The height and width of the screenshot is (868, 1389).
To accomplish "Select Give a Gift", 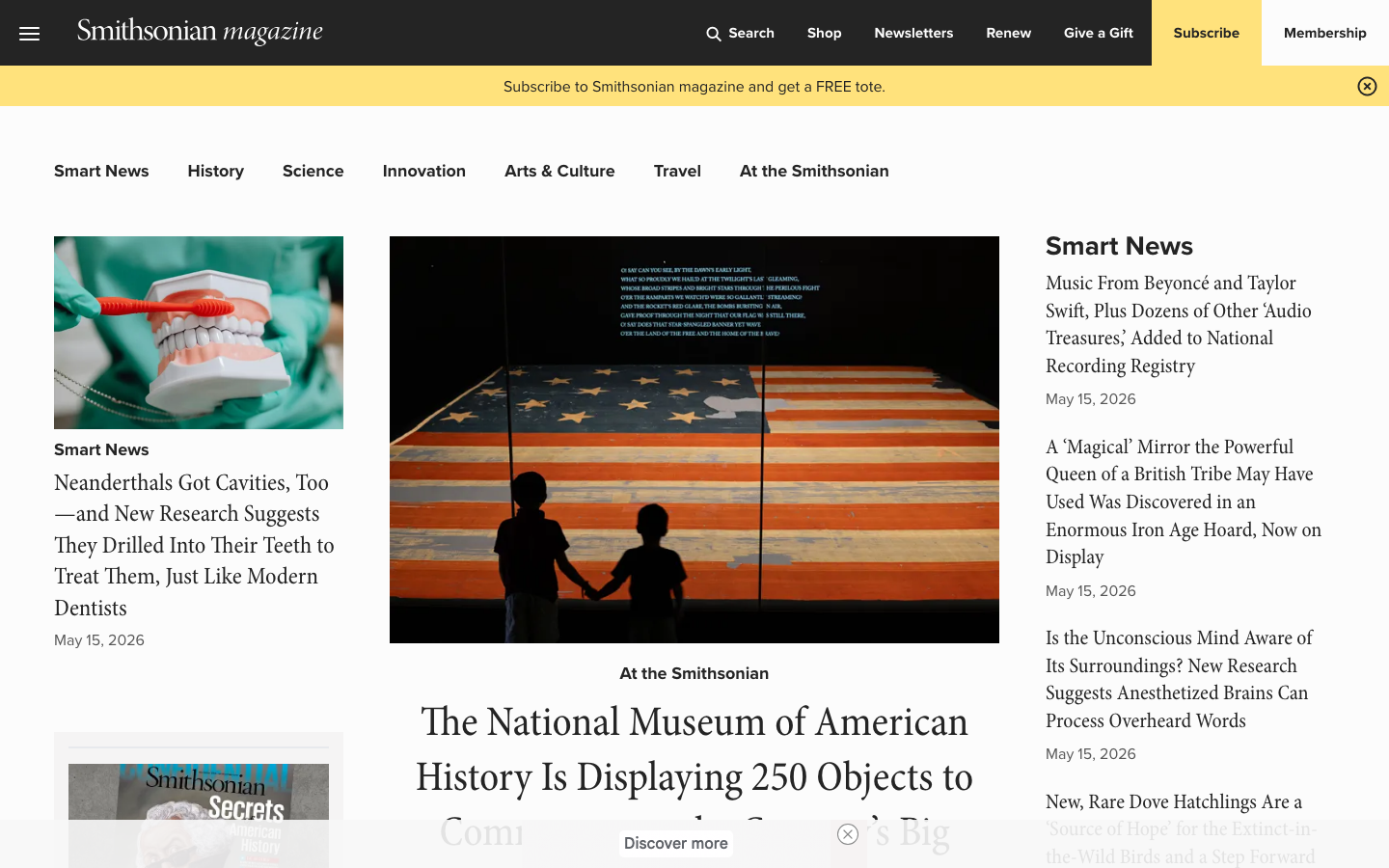I will point(1098,33).
